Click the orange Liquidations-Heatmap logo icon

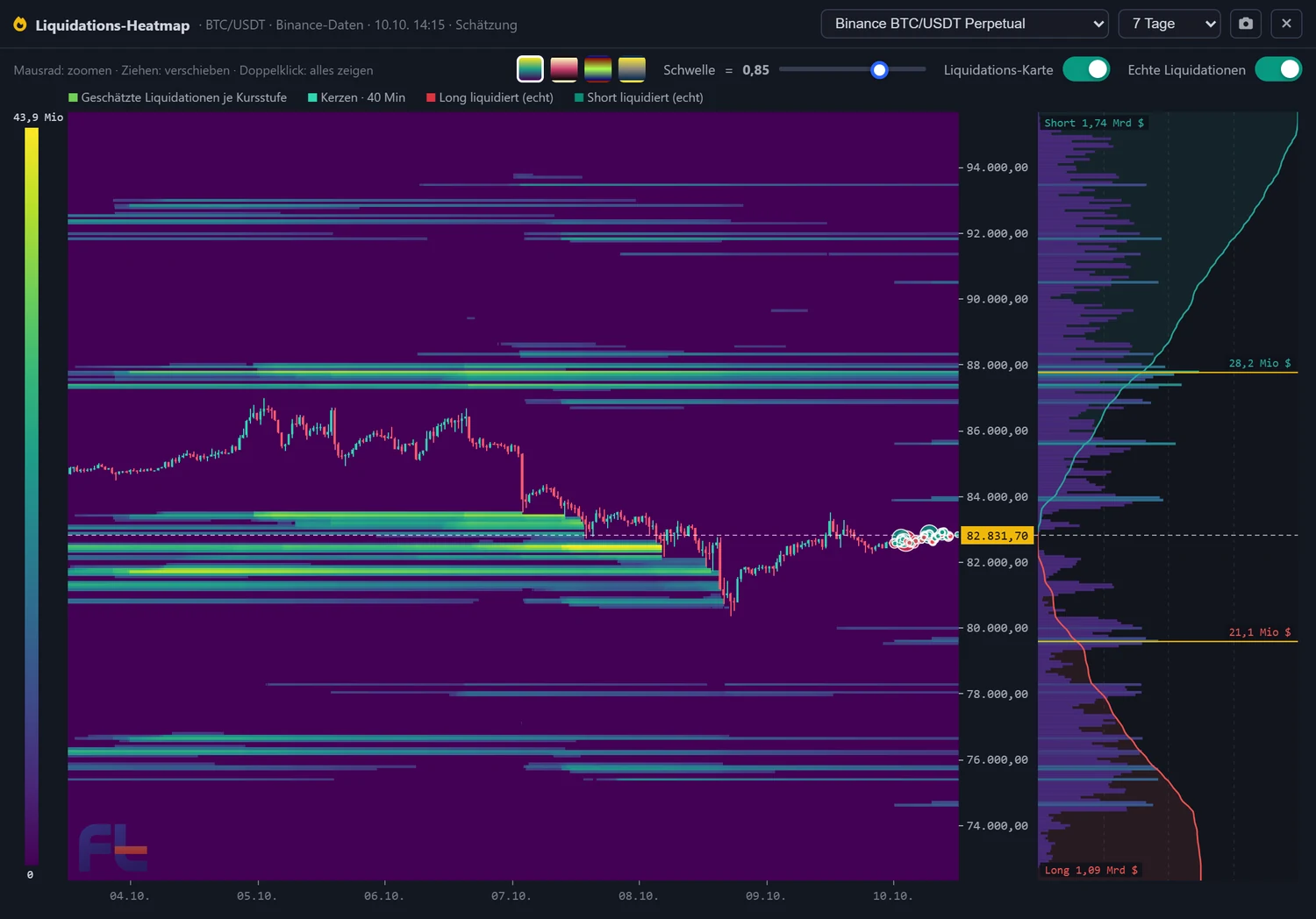tap(20, 25)
